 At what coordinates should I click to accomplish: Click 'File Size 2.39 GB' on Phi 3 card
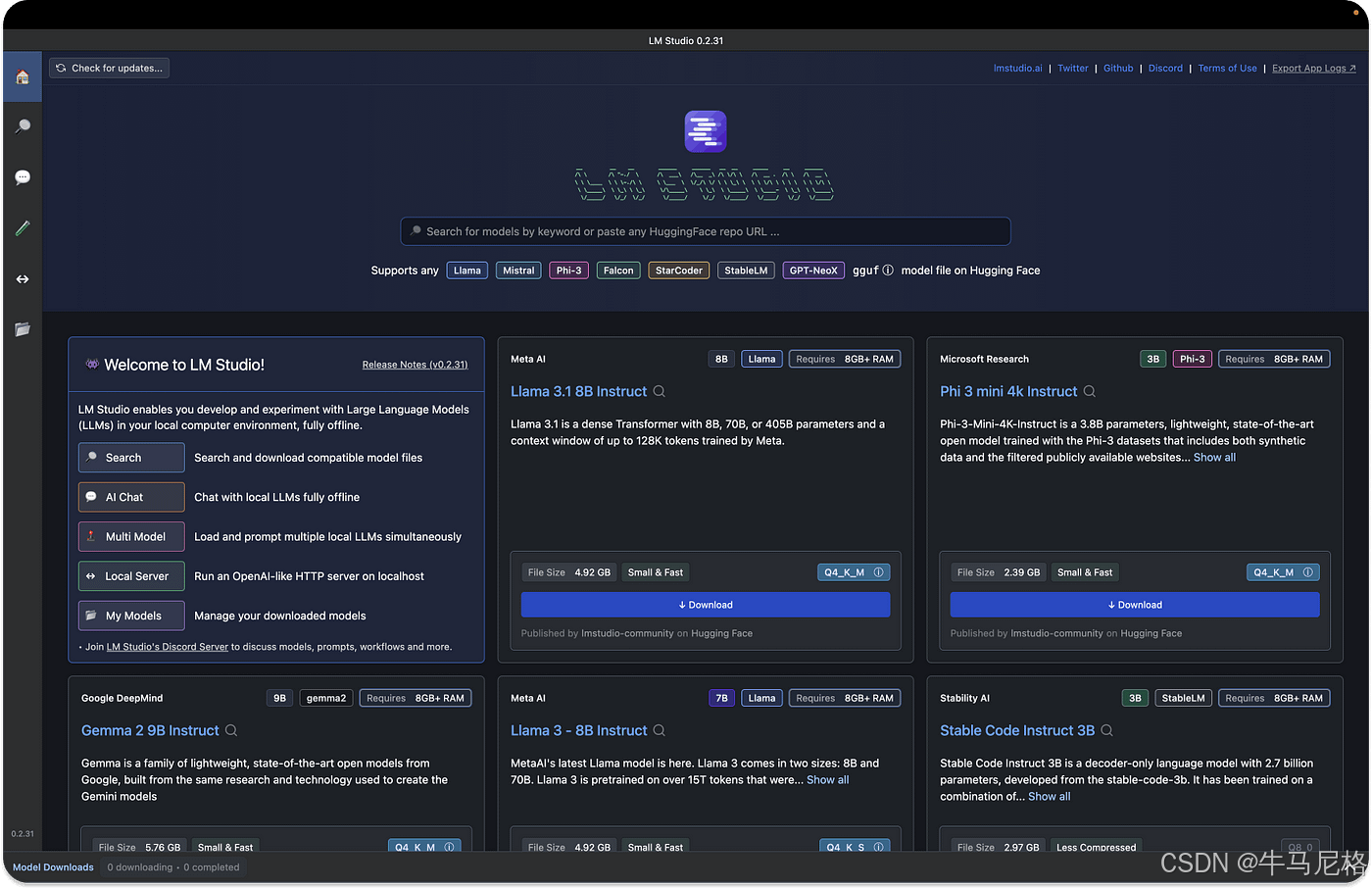(998, 572)
